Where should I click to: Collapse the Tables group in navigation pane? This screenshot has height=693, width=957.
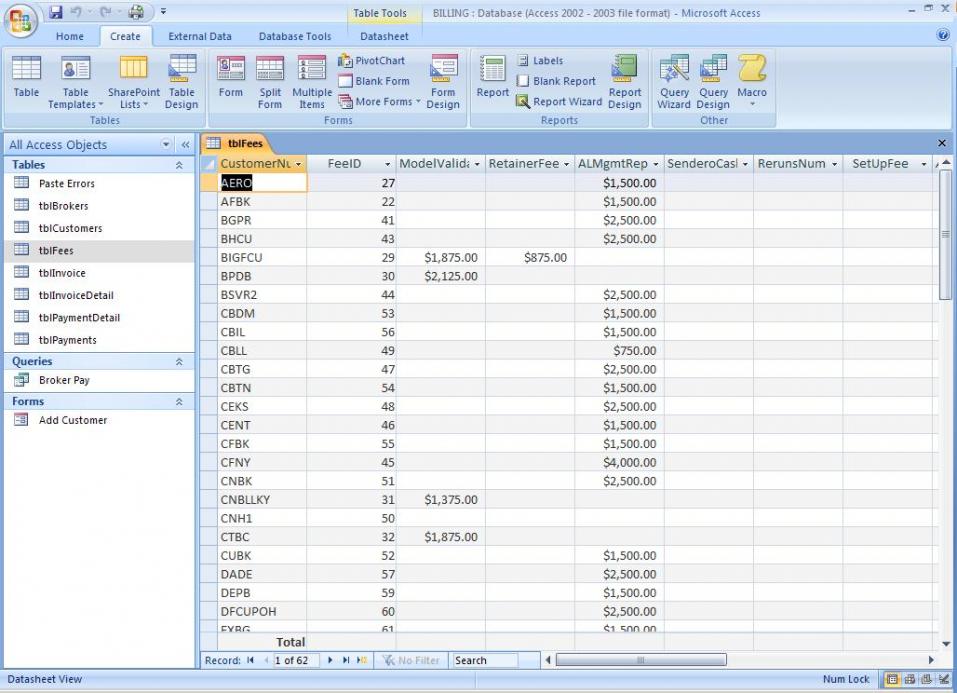click(x=179, y=165)
